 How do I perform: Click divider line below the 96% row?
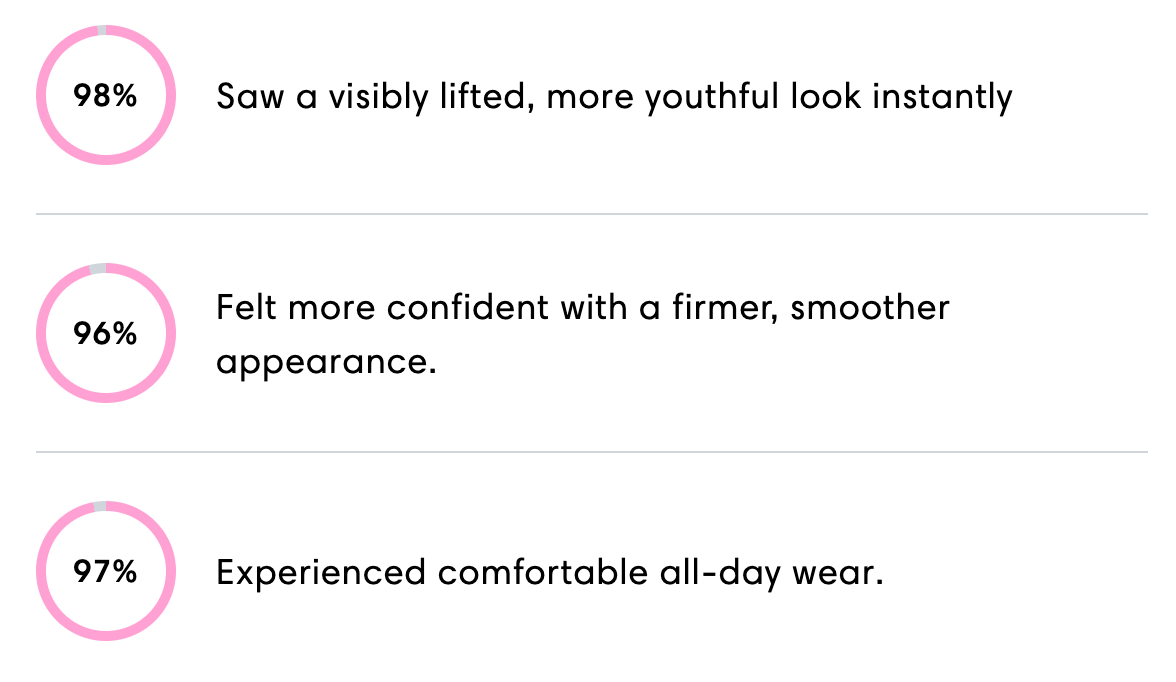click(x=592, y=452)
